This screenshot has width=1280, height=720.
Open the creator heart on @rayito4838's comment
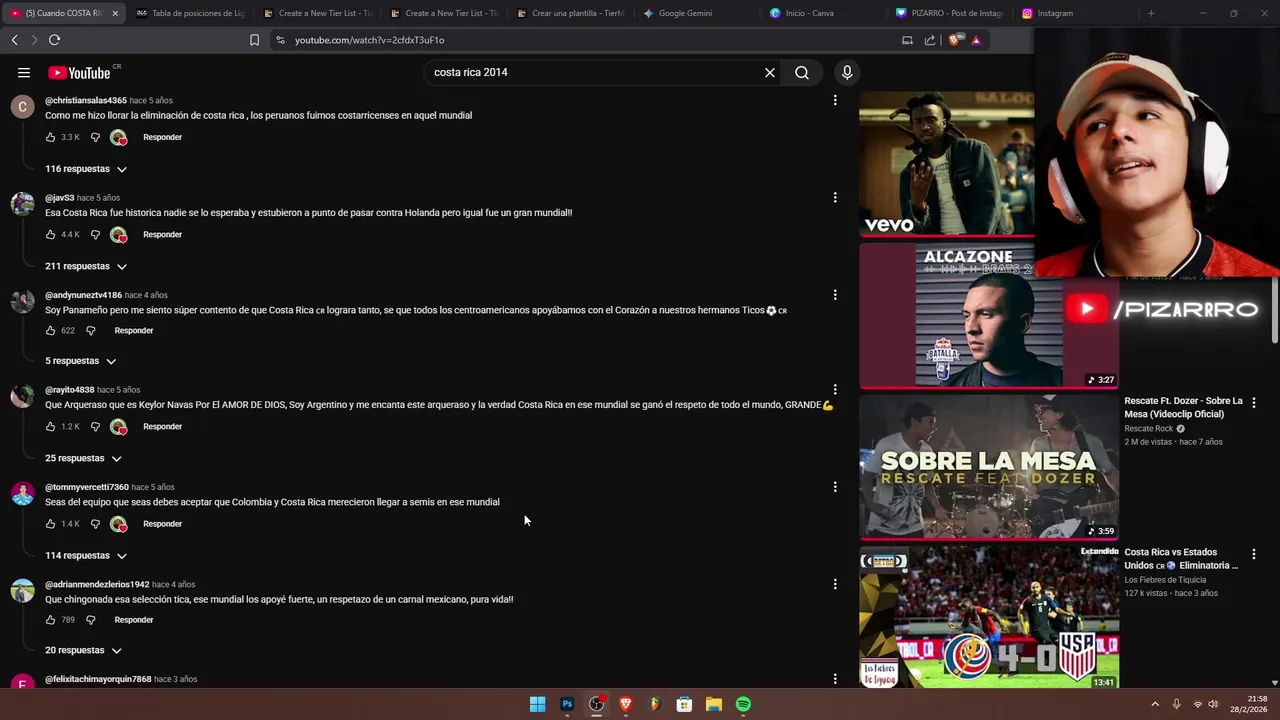pyautogui.click(x=118, y=426)
